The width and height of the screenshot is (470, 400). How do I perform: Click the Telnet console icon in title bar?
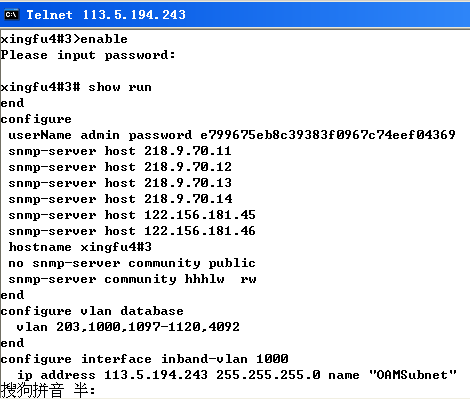tap(11, 15)
